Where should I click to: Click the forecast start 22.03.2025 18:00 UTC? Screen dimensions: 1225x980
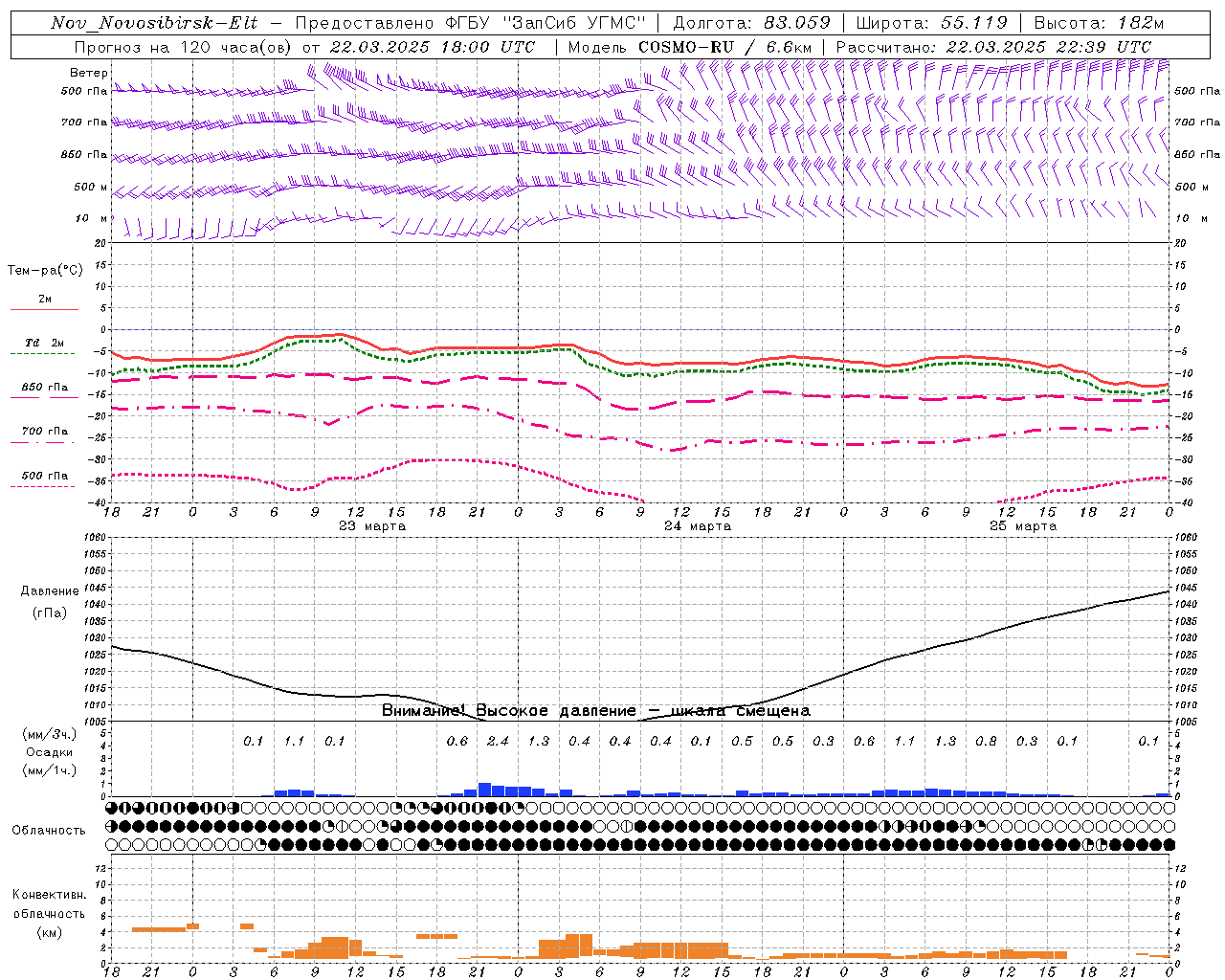click(433, 47)
